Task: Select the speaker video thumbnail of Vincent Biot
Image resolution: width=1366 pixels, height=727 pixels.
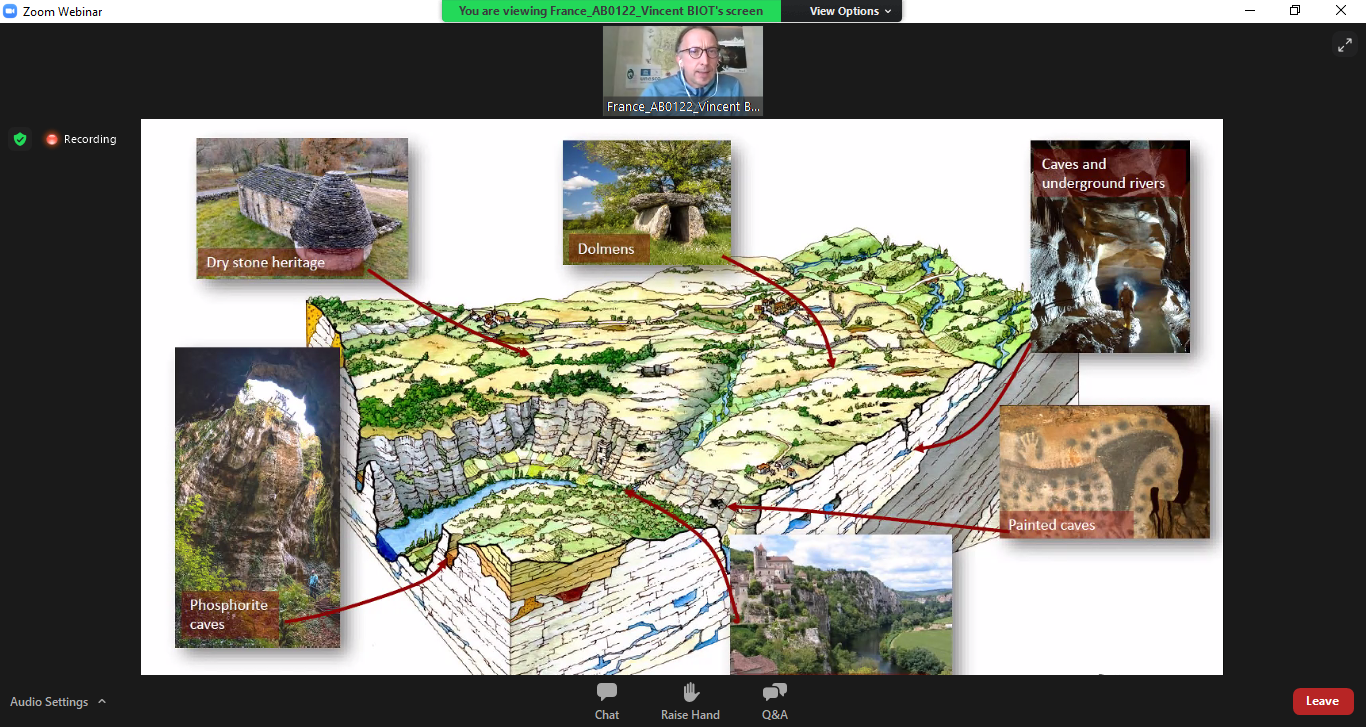Action: [682, 70]
